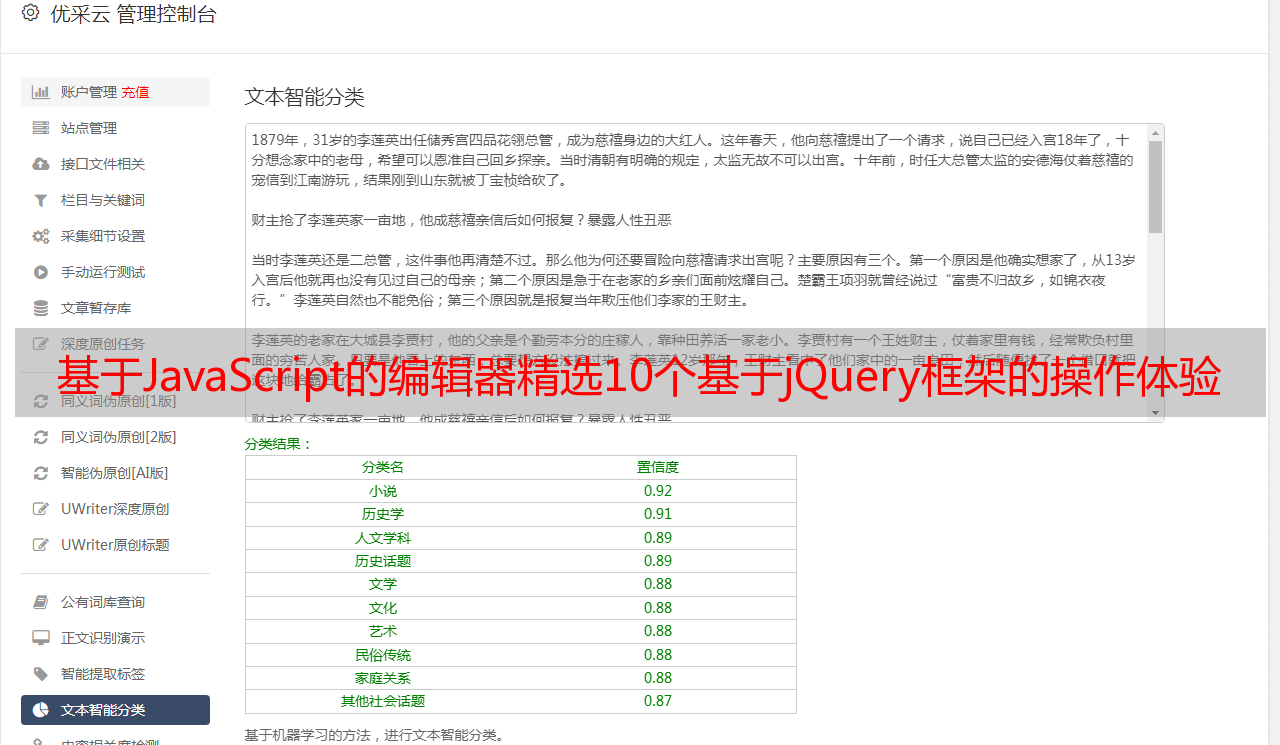
Task: Click the monitor icon for 正文识别演示
Action: 41,638
